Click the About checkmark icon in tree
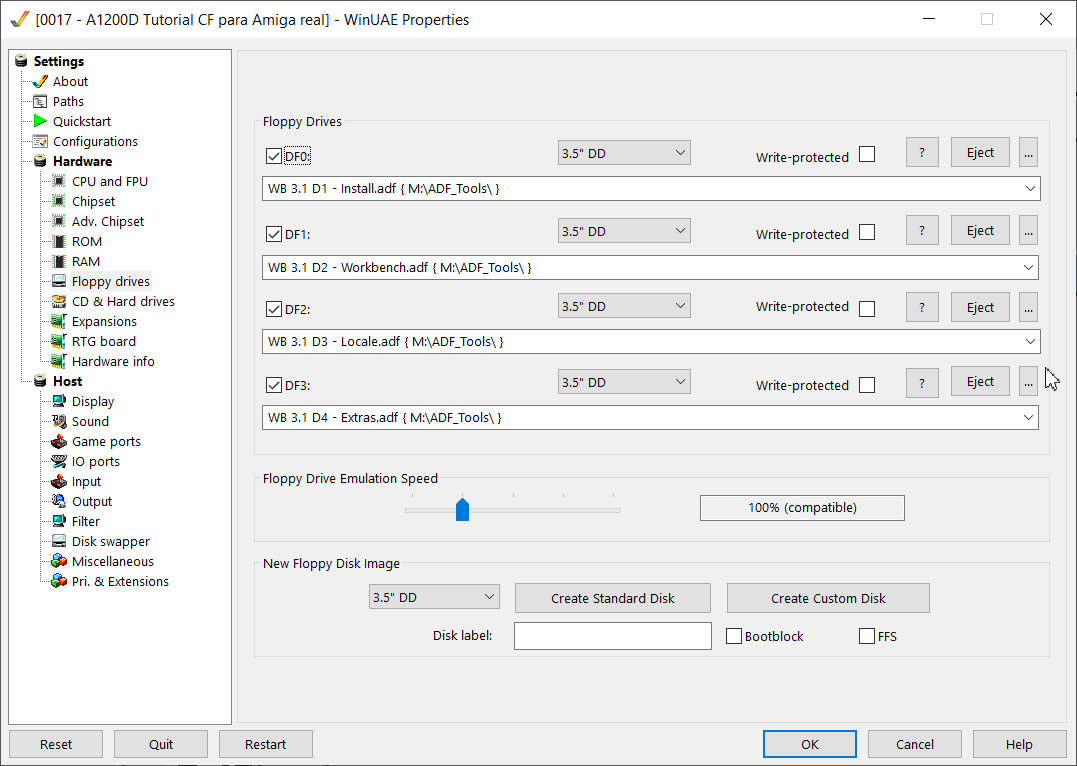1077x766 pixels. click(x=40, y=82)
